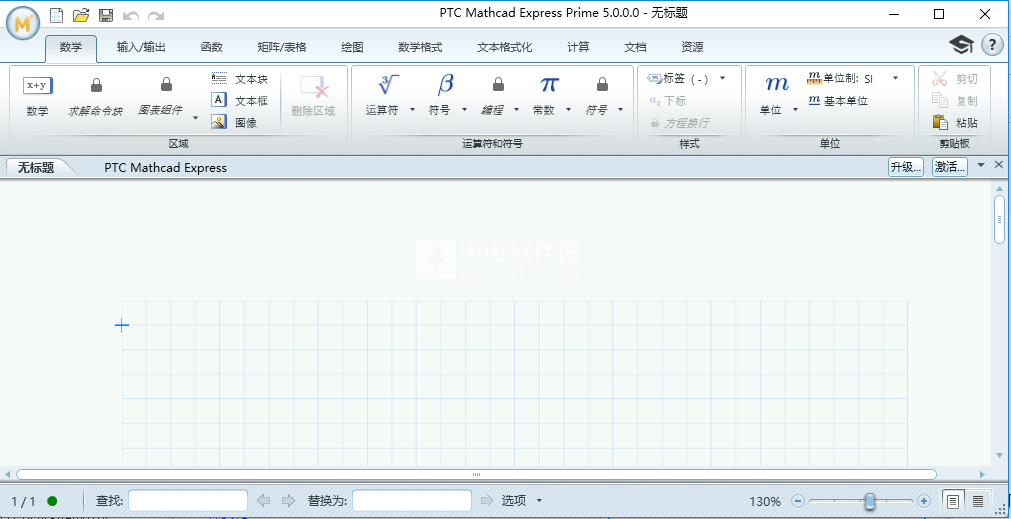Click the zoom slider handle

[x=870, y=500]
